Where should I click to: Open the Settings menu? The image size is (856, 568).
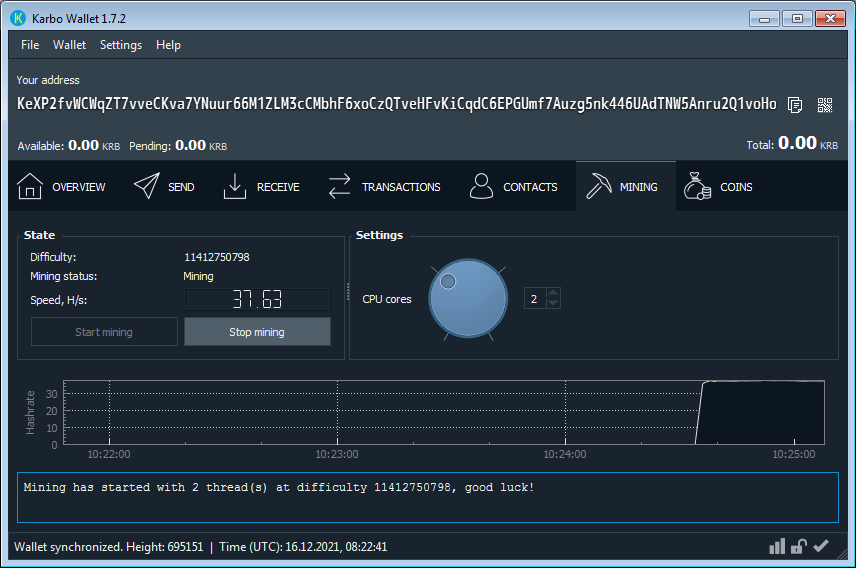click(121, 45)
